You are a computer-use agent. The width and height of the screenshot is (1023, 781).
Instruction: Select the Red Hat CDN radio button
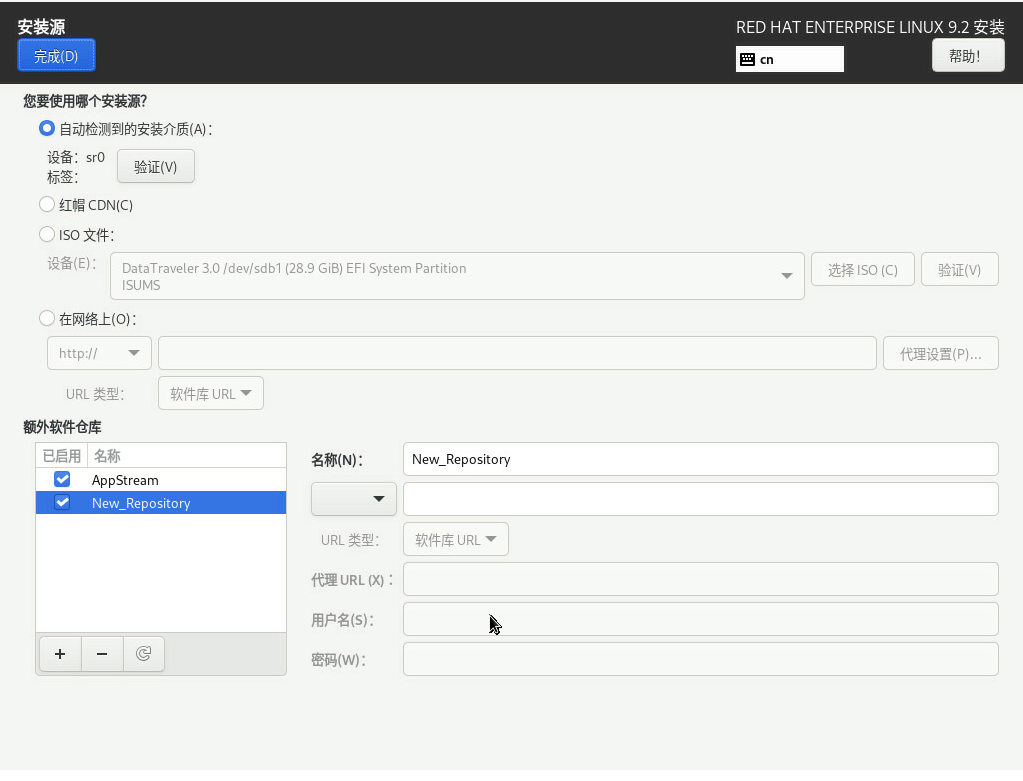point(47,205)
